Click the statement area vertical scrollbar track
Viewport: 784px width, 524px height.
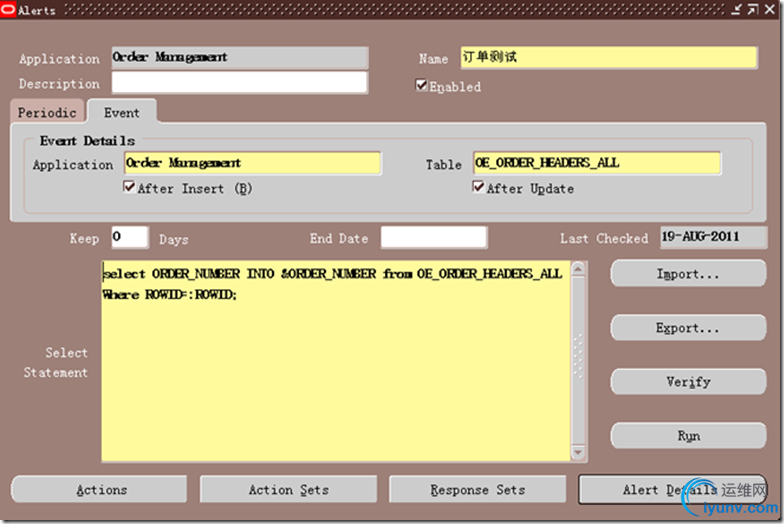click(x=578, y=360)
